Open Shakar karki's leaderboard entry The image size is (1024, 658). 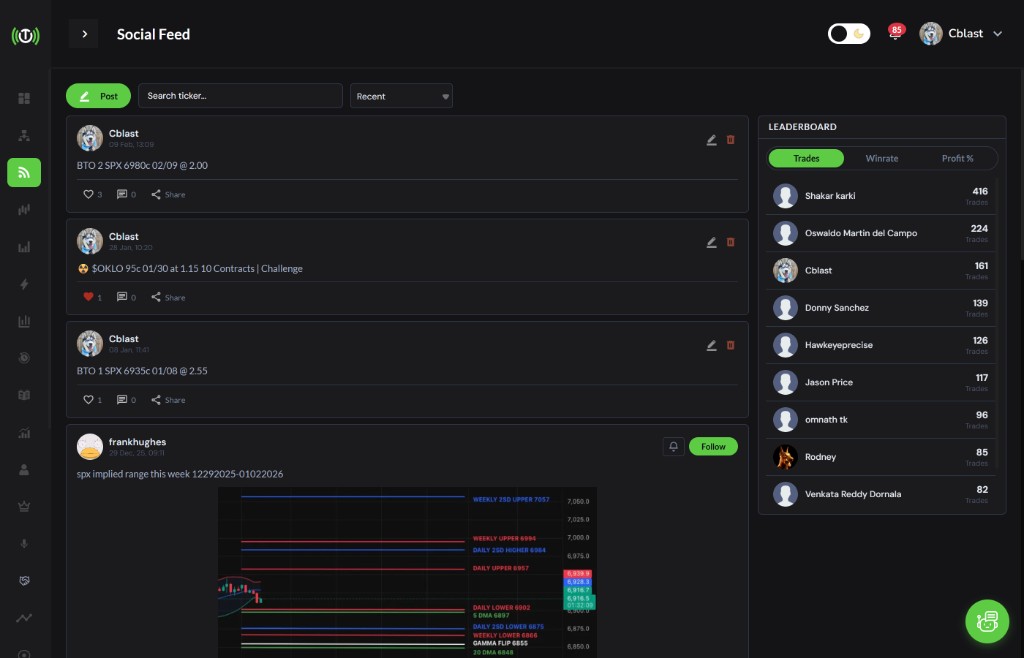coord(830,196)
